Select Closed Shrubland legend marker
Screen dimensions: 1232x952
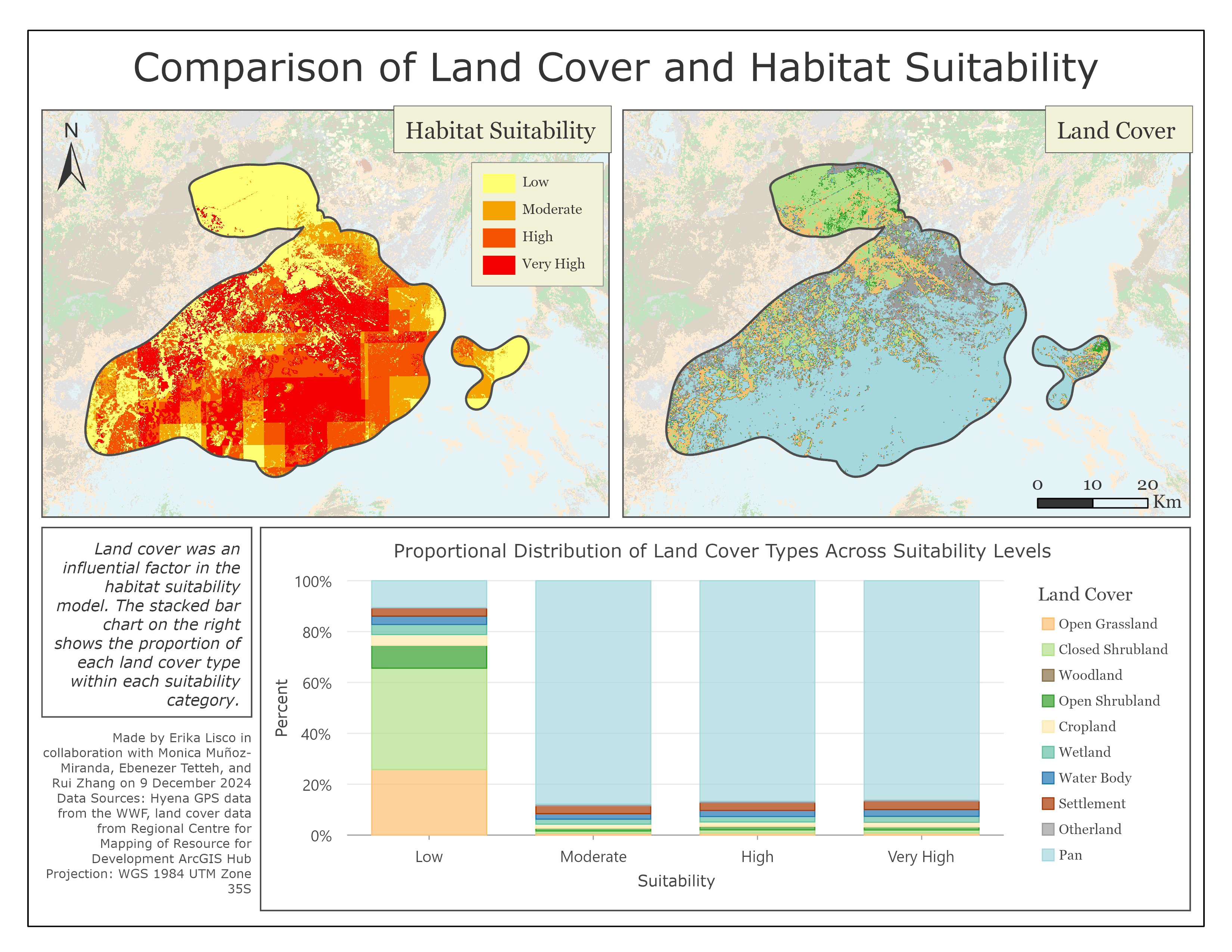click(x=1048, y=650)
